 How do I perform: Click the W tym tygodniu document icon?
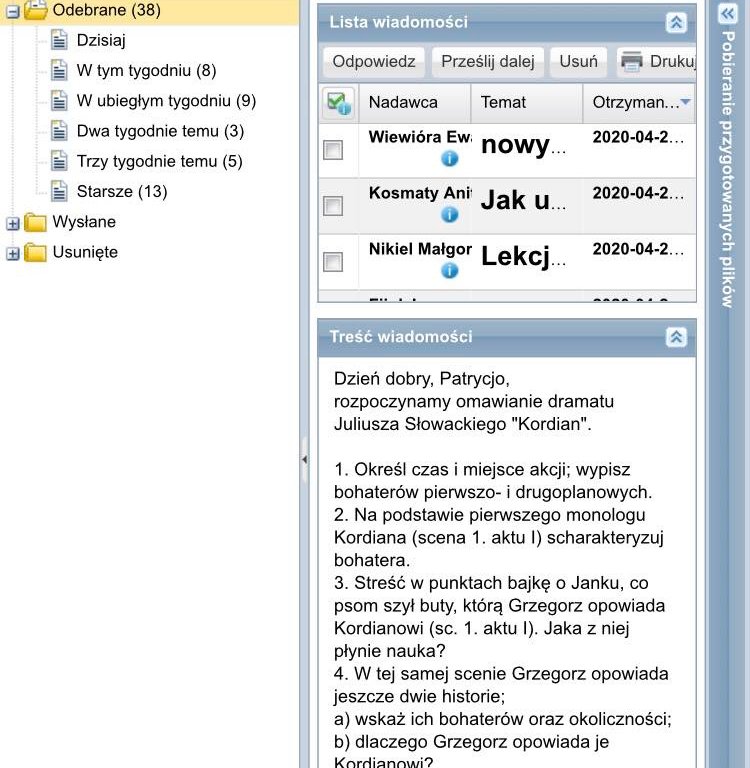coord(59,71)
